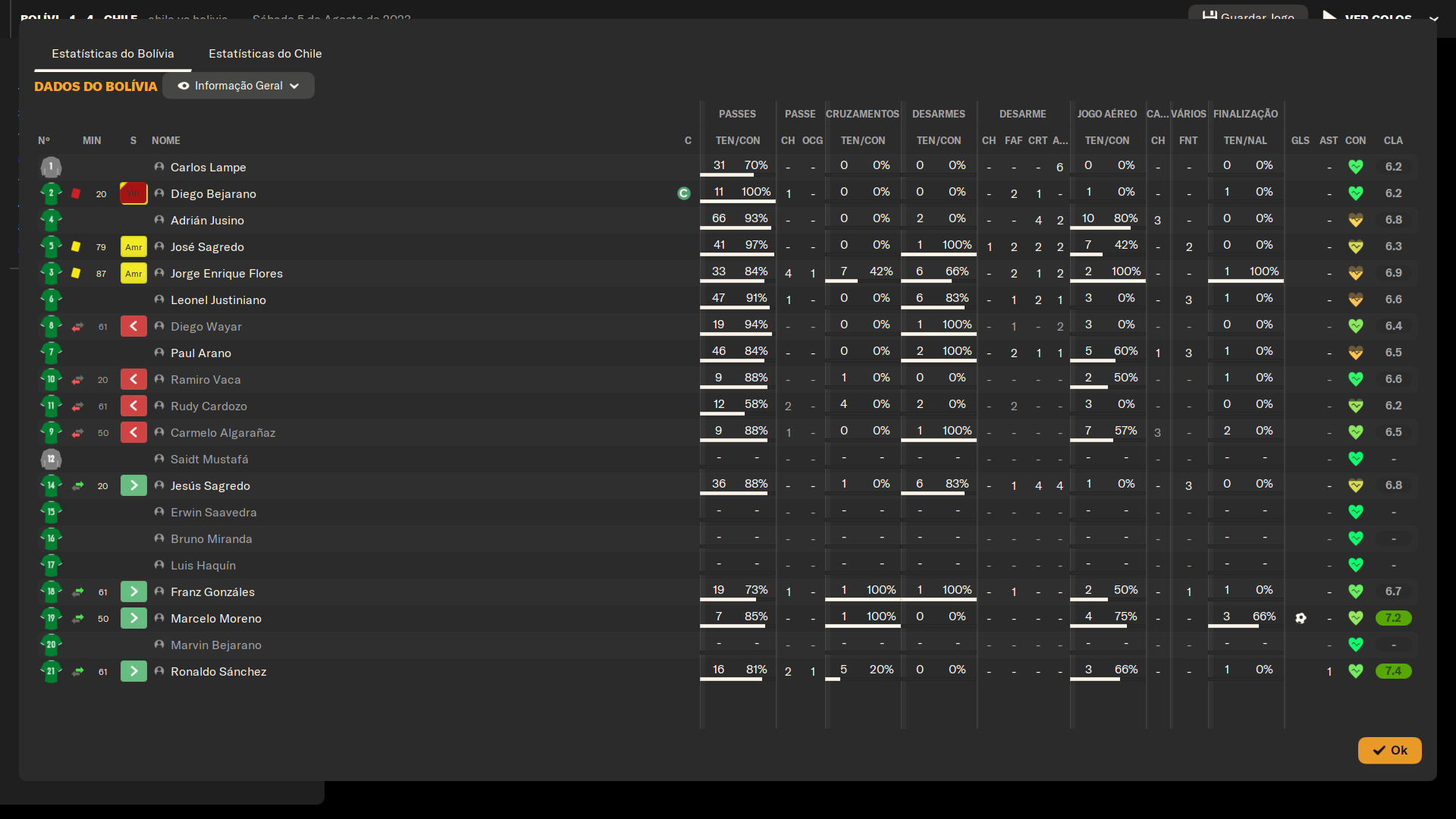Click substituted-on arrow icon for Jesús Sagredo

click(77, 486)
